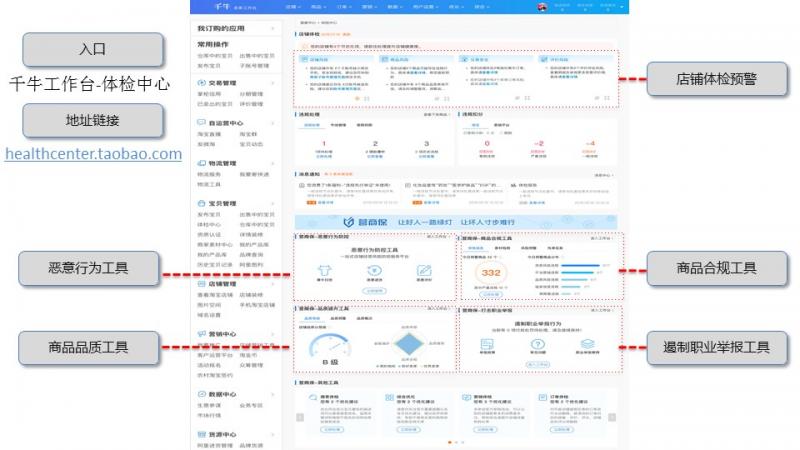Screen dimensions: 800x450
Task: Click the round middle icon in 恶意行为防控工具 panel
Action: (374, 270)
